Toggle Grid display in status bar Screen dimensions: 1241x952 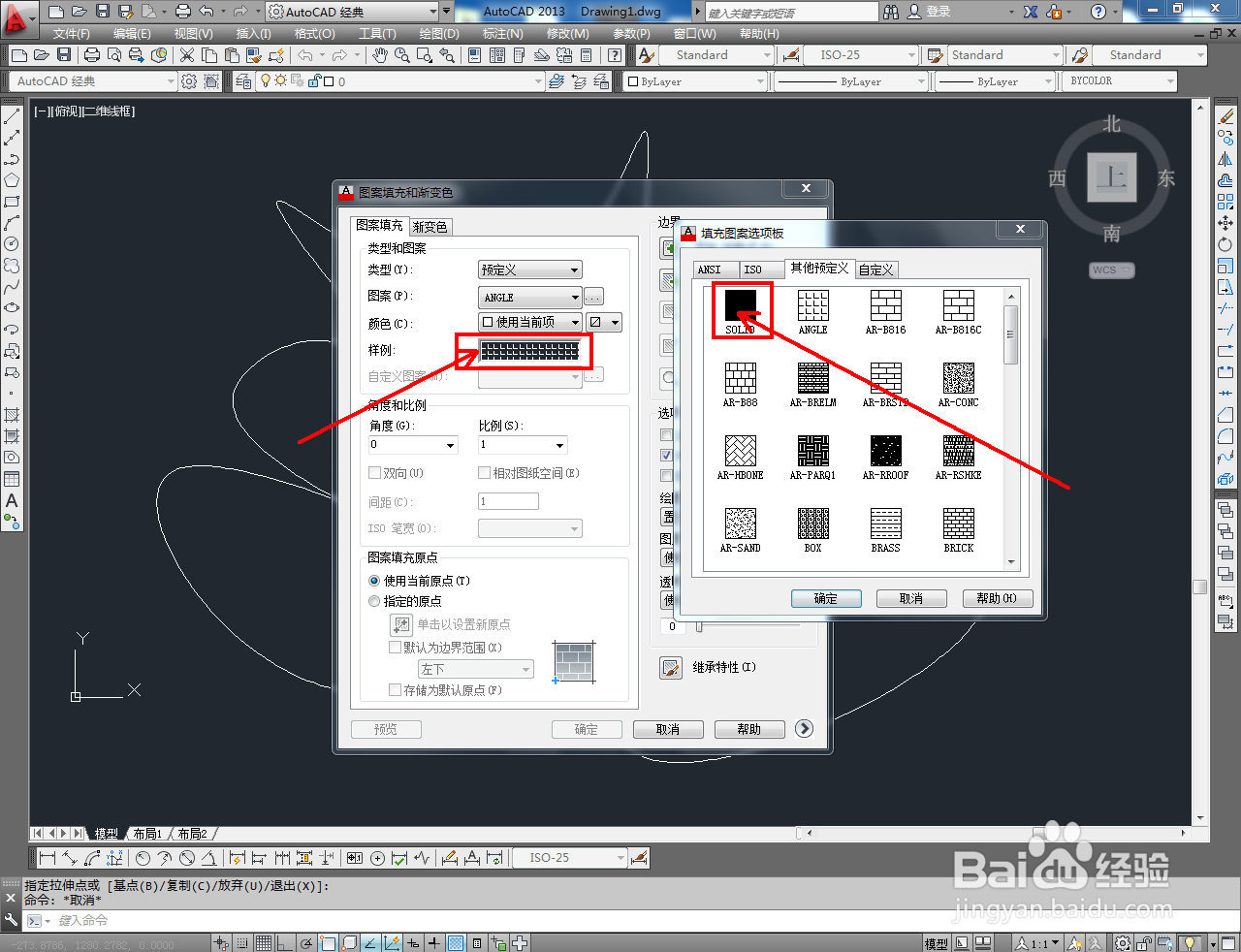click(263, 943)
